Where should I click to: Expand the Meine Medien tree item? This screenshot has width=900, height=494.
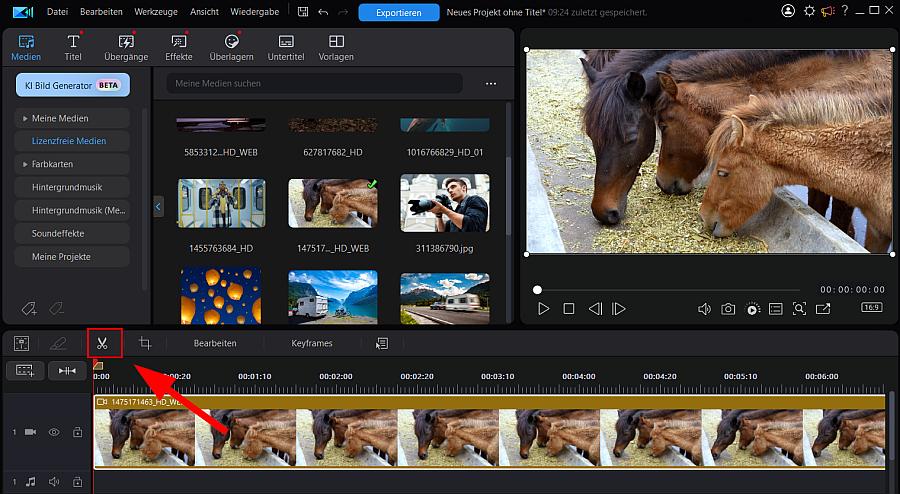click(x=24, y=118)
